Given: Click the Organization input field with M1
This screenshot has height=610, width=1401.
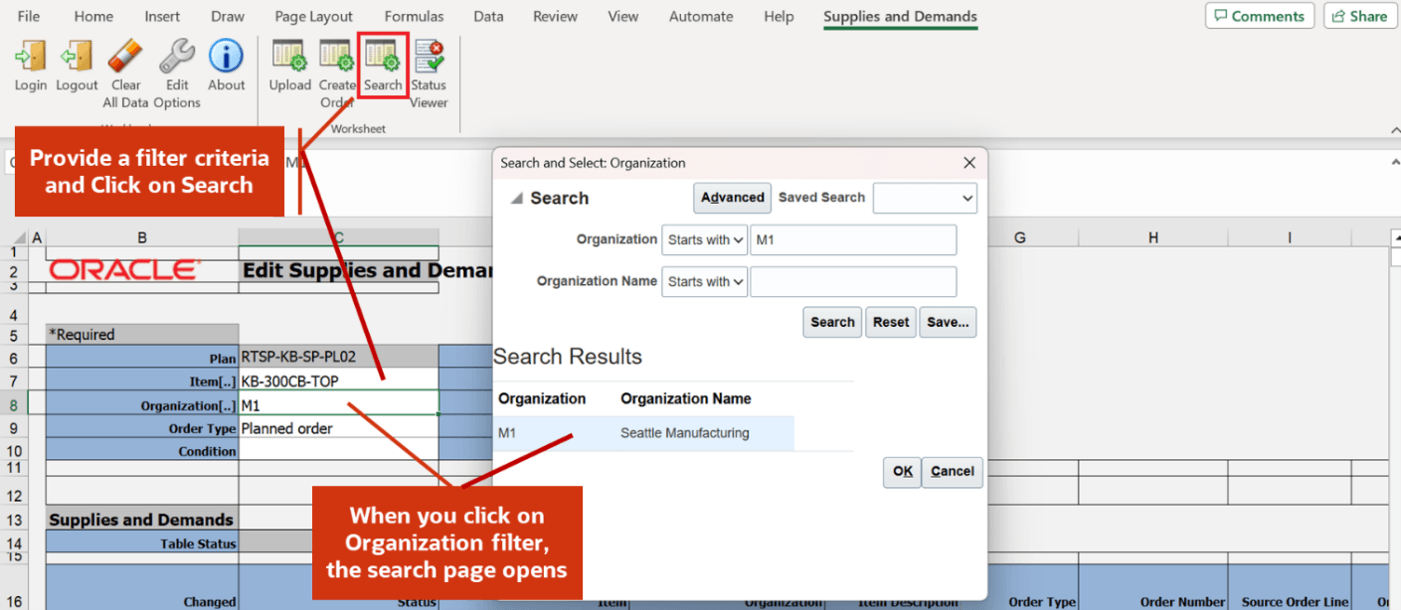Looking at the screenshot, I should 853,240.
